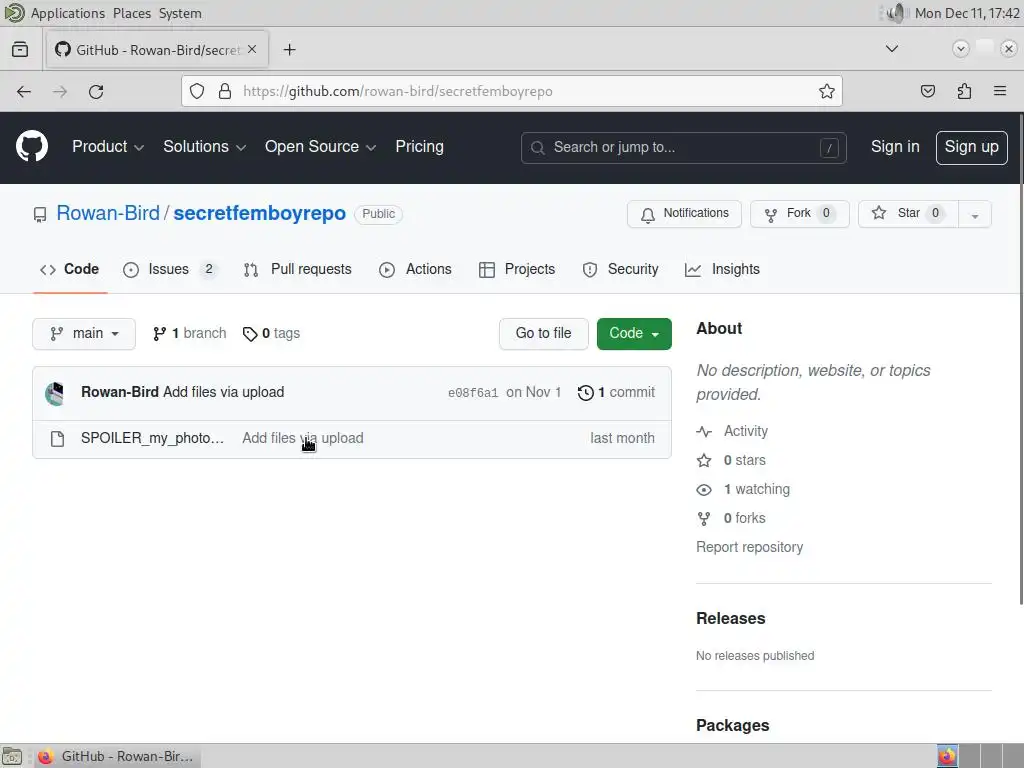Bookmark page with star icon in URL bar
The width and height of the screenshot is (1024, 768).
[x=827, y=91]
